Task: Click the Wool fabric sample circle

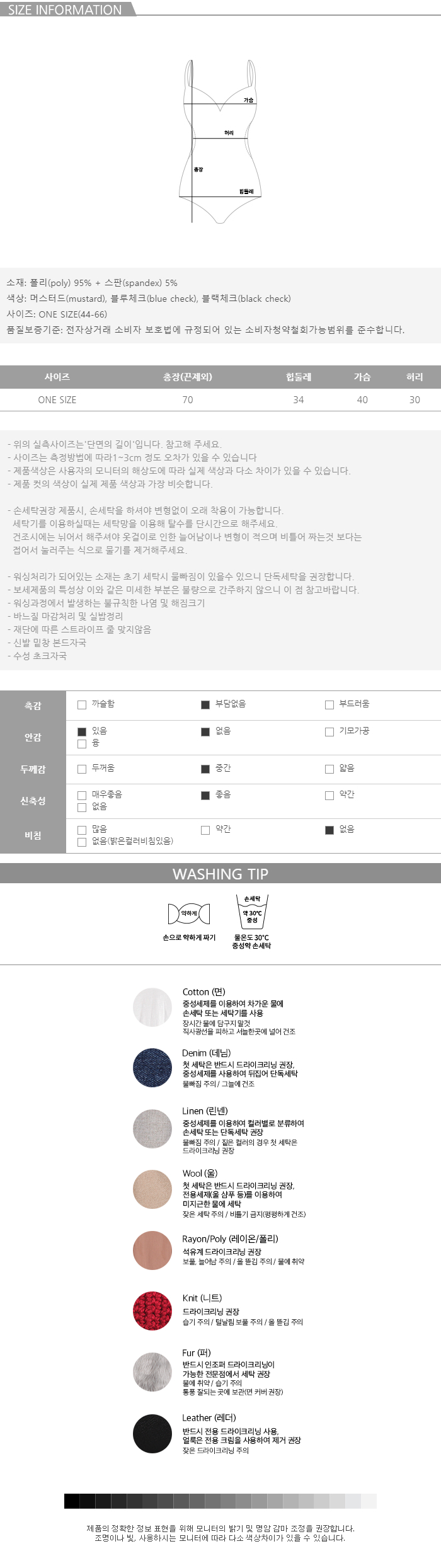Action: tap(152, 1189)
